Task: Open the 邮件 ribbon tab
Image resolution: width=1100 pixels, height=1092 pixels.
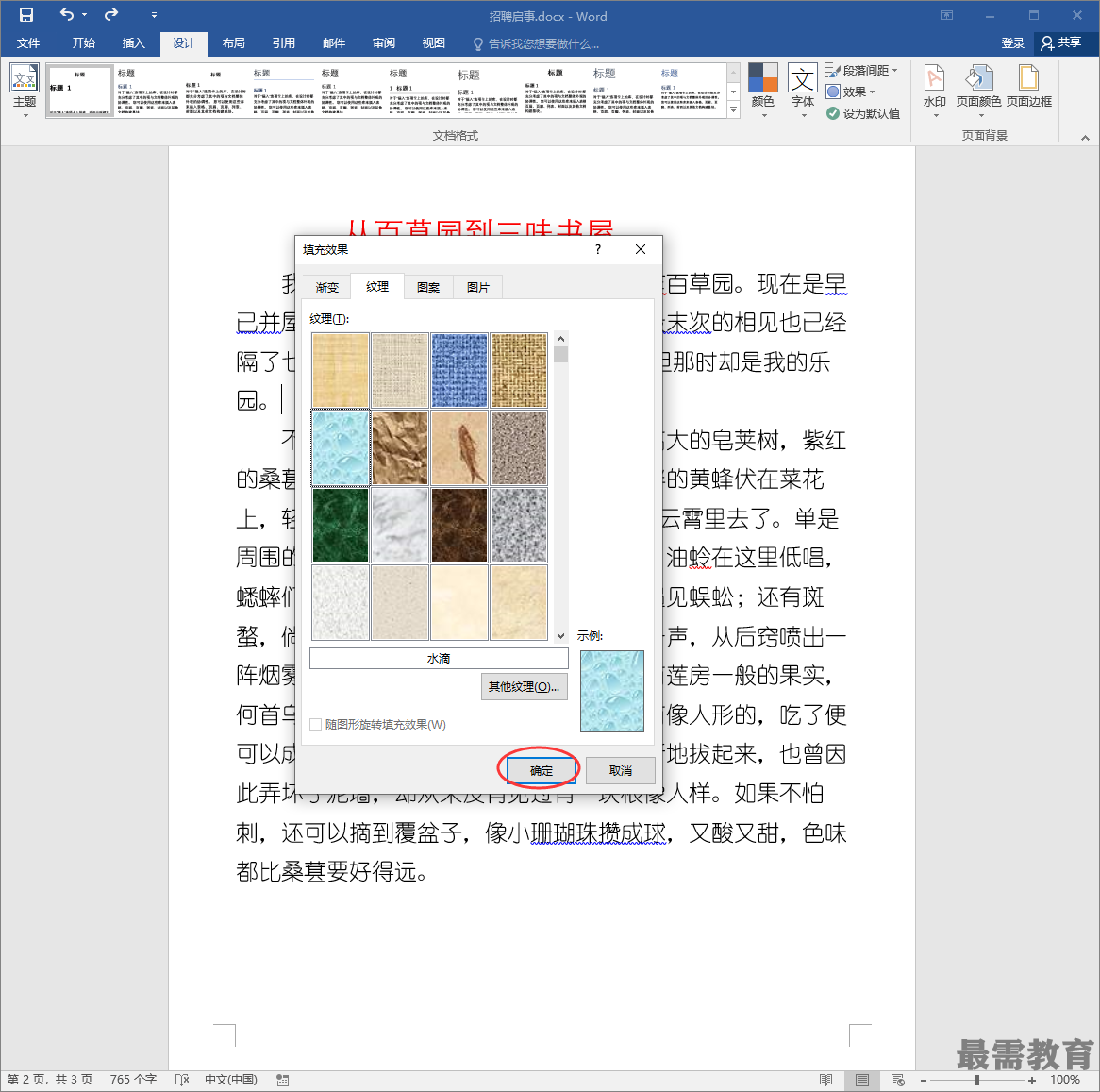Action: pyautogui.click(x=334, y=43)
